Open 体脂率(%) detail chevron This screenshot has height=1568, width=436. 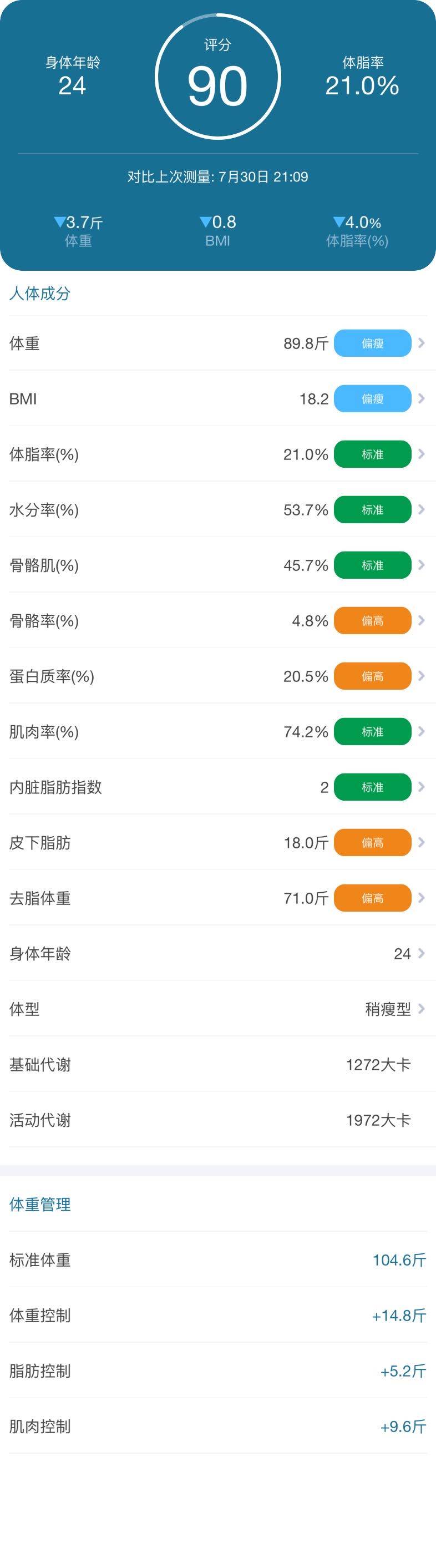422,454
